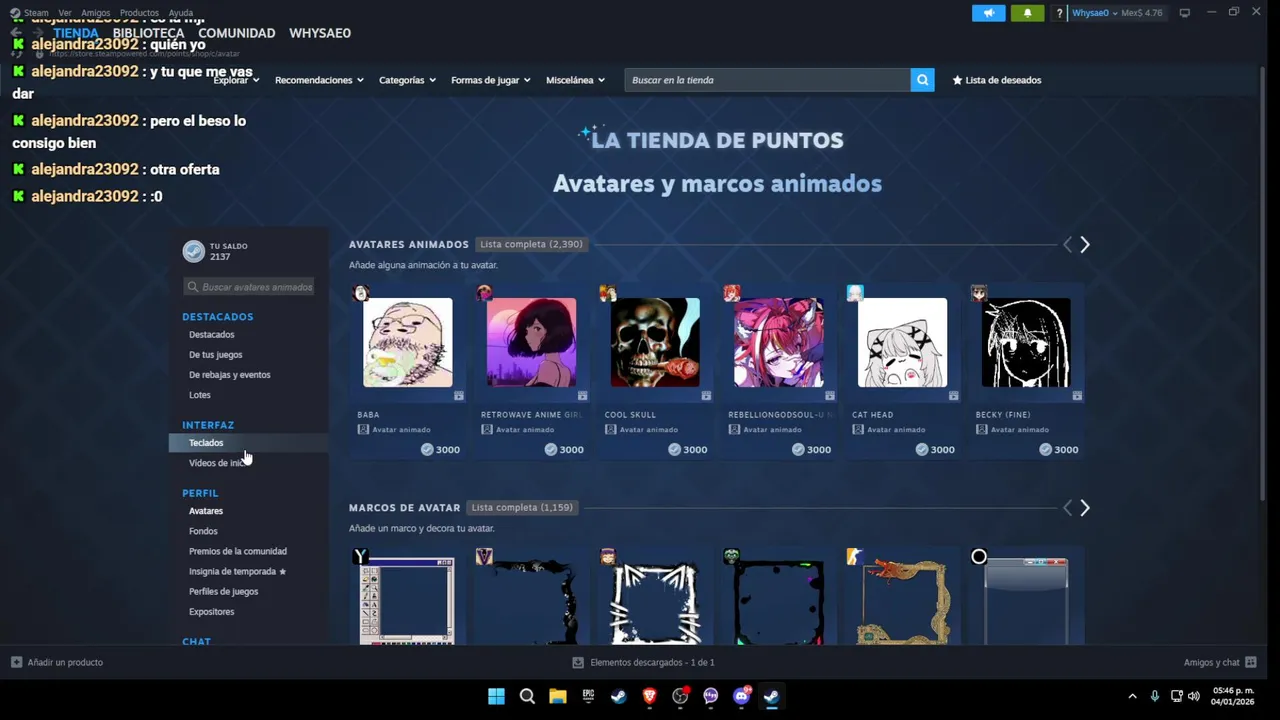This screenshot has width=1280, height=720.
Task: Select De rebajas y eventos in sidebar
Action: pyautogui.click(x=229, y=375)
